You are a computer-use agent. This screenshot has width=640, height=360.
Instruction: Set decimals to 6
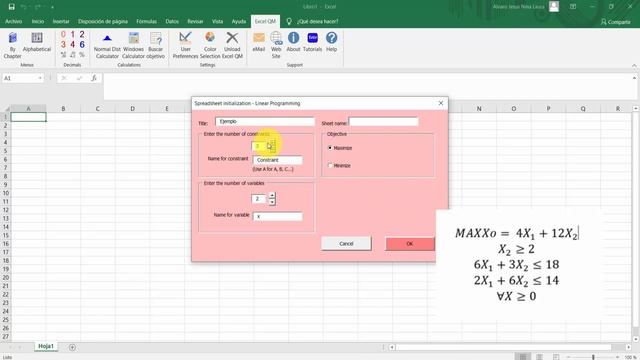coord(82,44)
